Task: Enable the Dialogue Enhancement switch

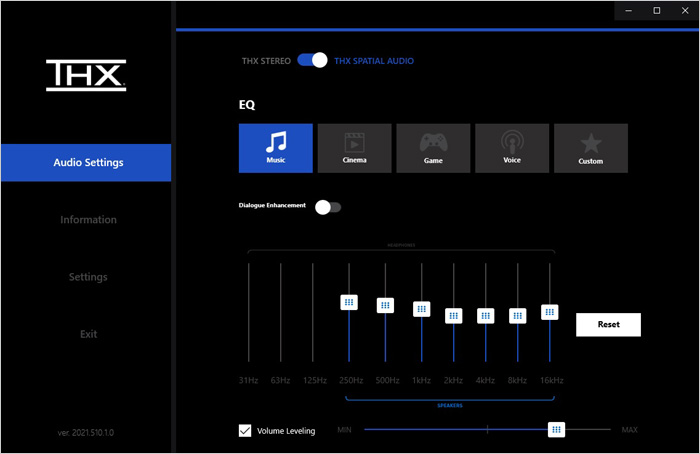Action: [328, 207]
